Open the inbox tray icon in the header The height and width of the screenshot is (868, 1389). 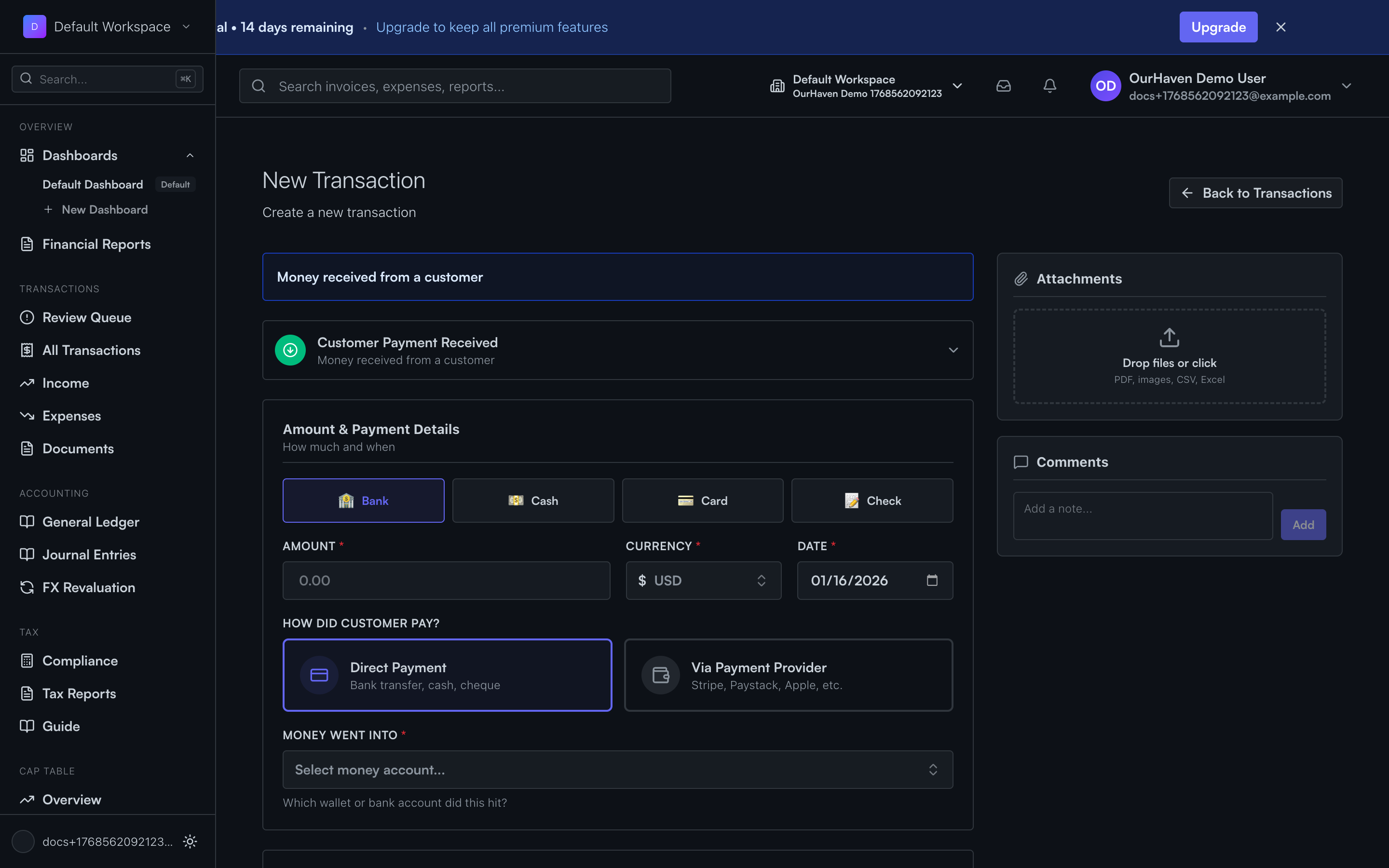click(x=1003, y=85)
